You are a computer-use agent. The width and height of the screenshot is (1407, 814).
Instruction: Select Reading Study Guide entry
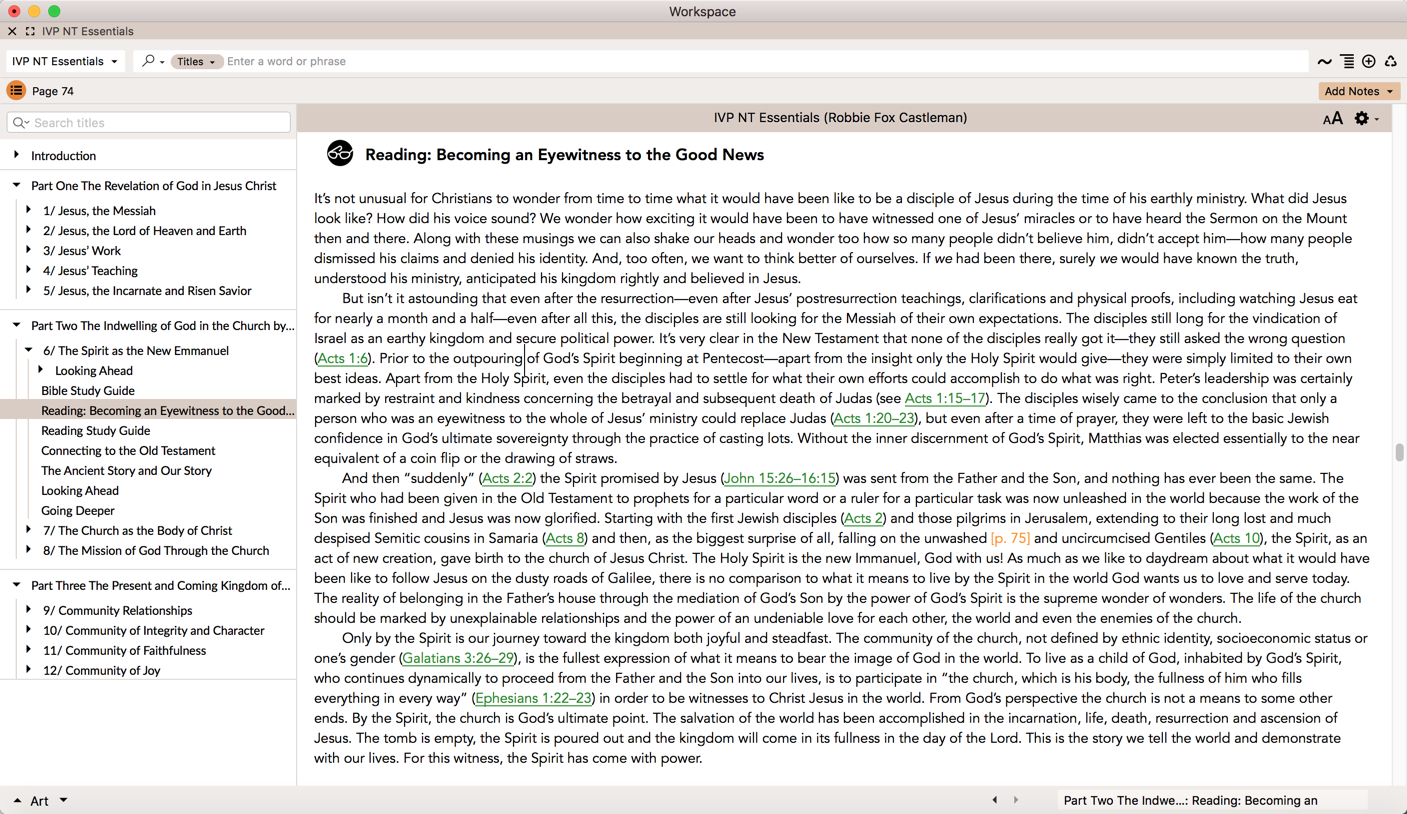point(96,430)
